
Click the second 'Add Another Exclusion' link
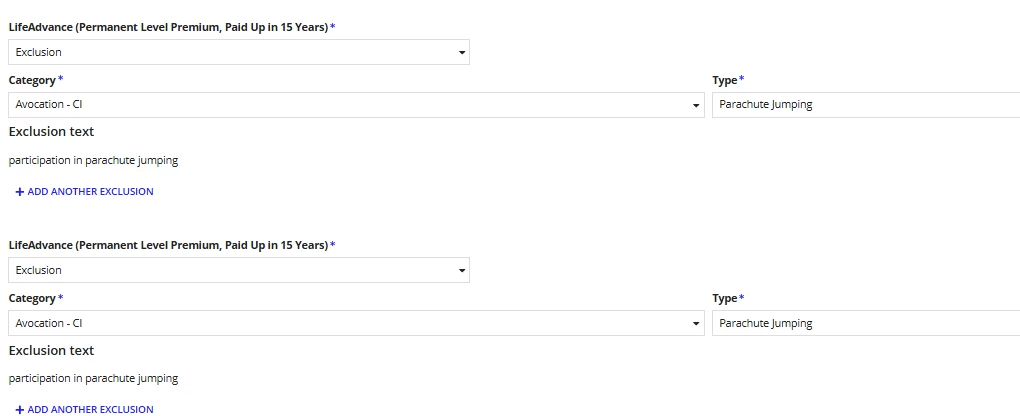pyautogui.click(x=85, y=409)
